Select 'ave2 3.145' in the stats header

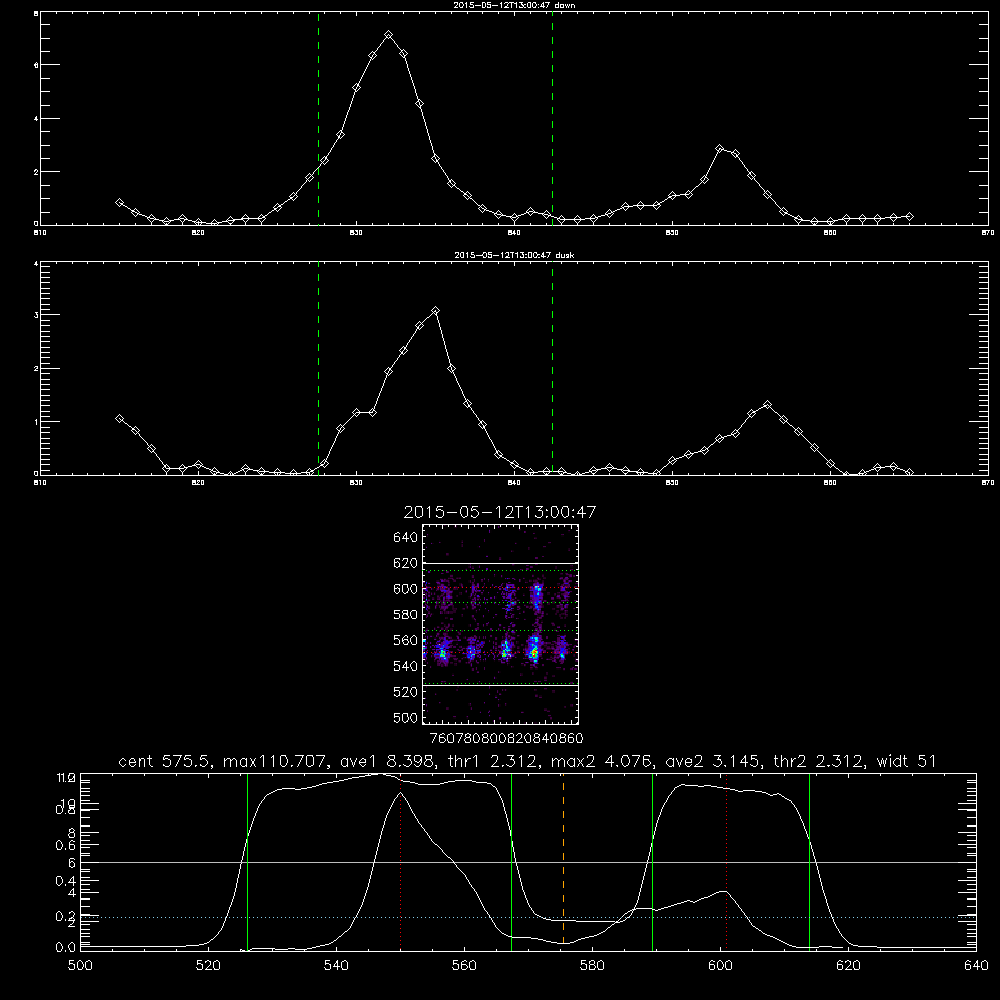pos(714,761)
